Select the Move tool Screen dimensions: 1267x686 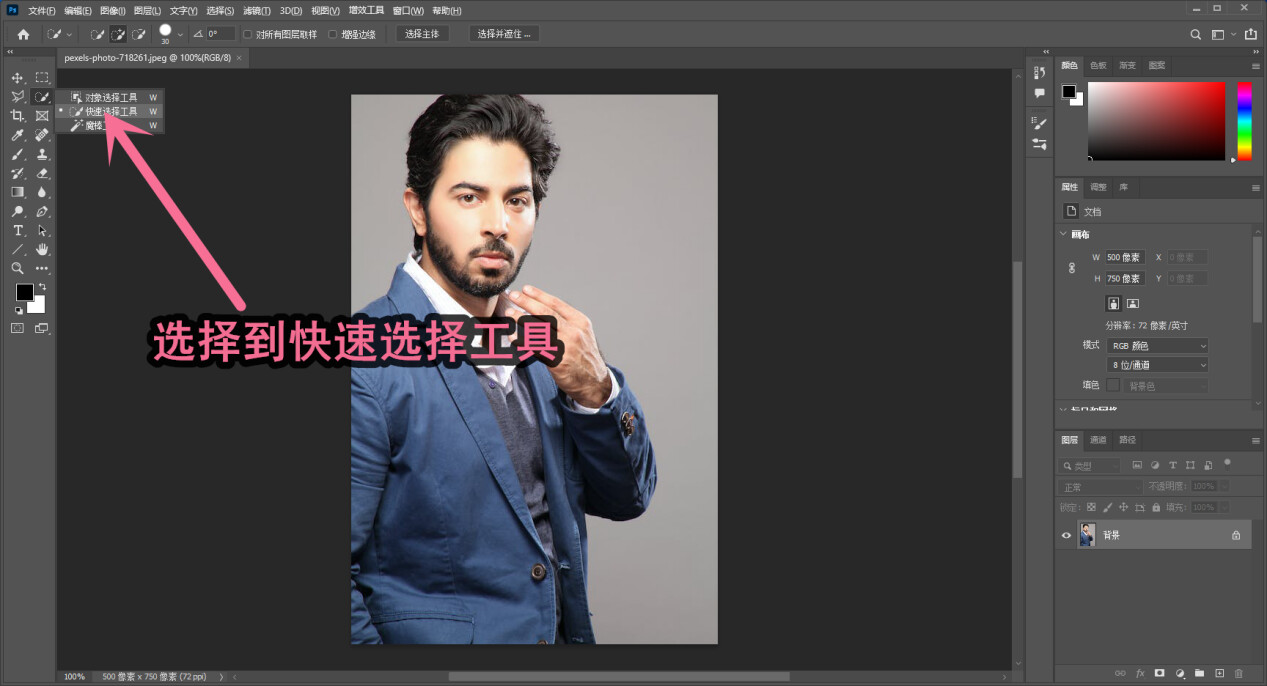point(17,78)
